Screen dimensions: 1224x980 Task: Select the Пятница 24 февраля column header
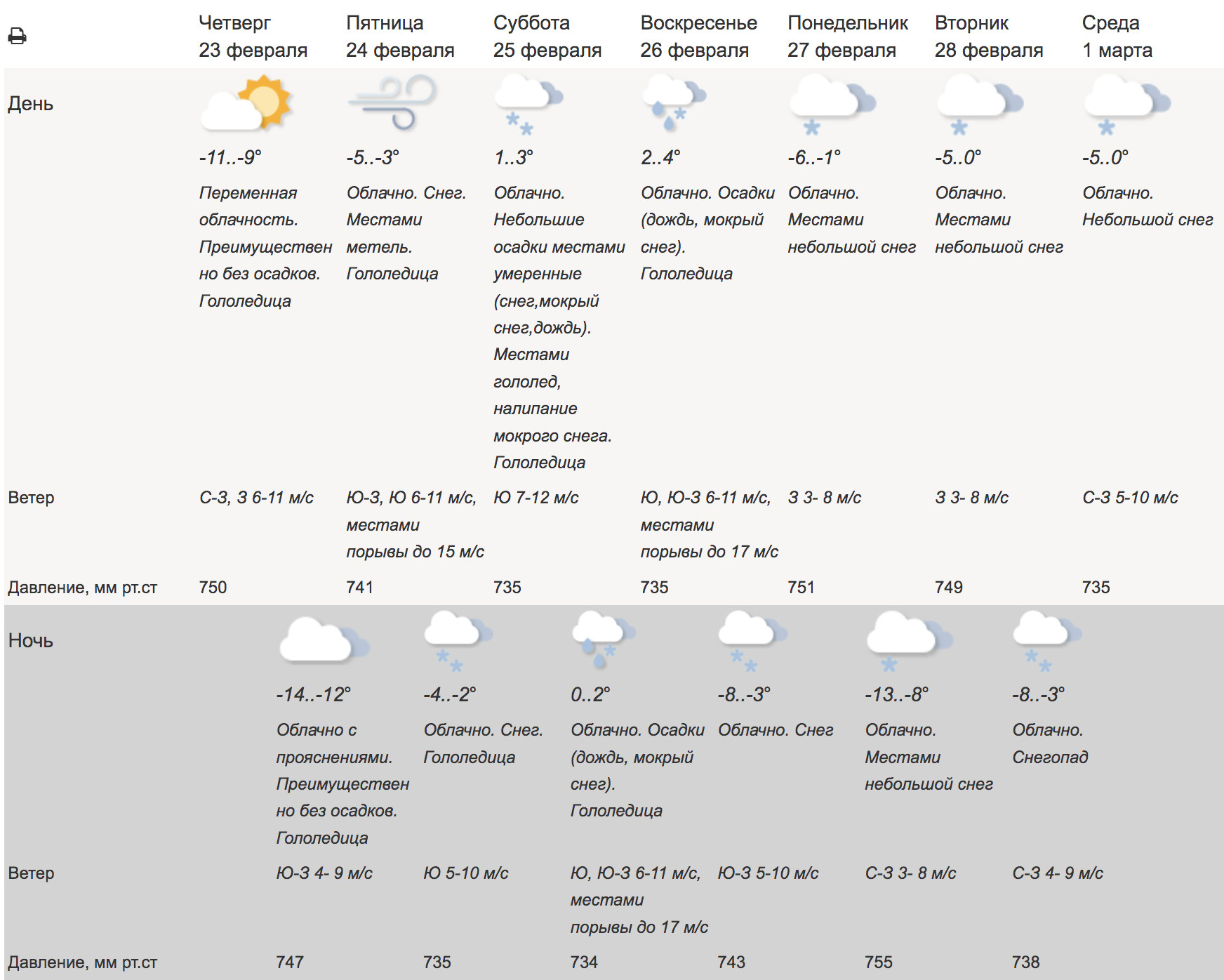pyautogui.click(x=400, y=37)
